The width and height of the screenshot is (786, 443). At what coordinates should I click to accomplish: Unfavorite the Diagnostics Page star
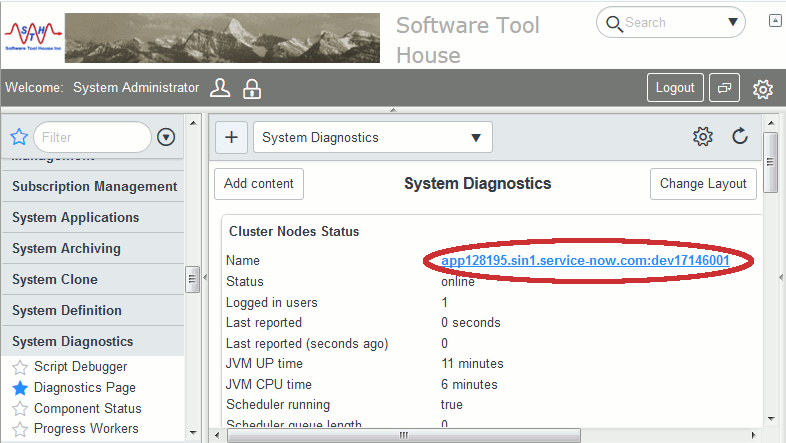pos(20,388)
